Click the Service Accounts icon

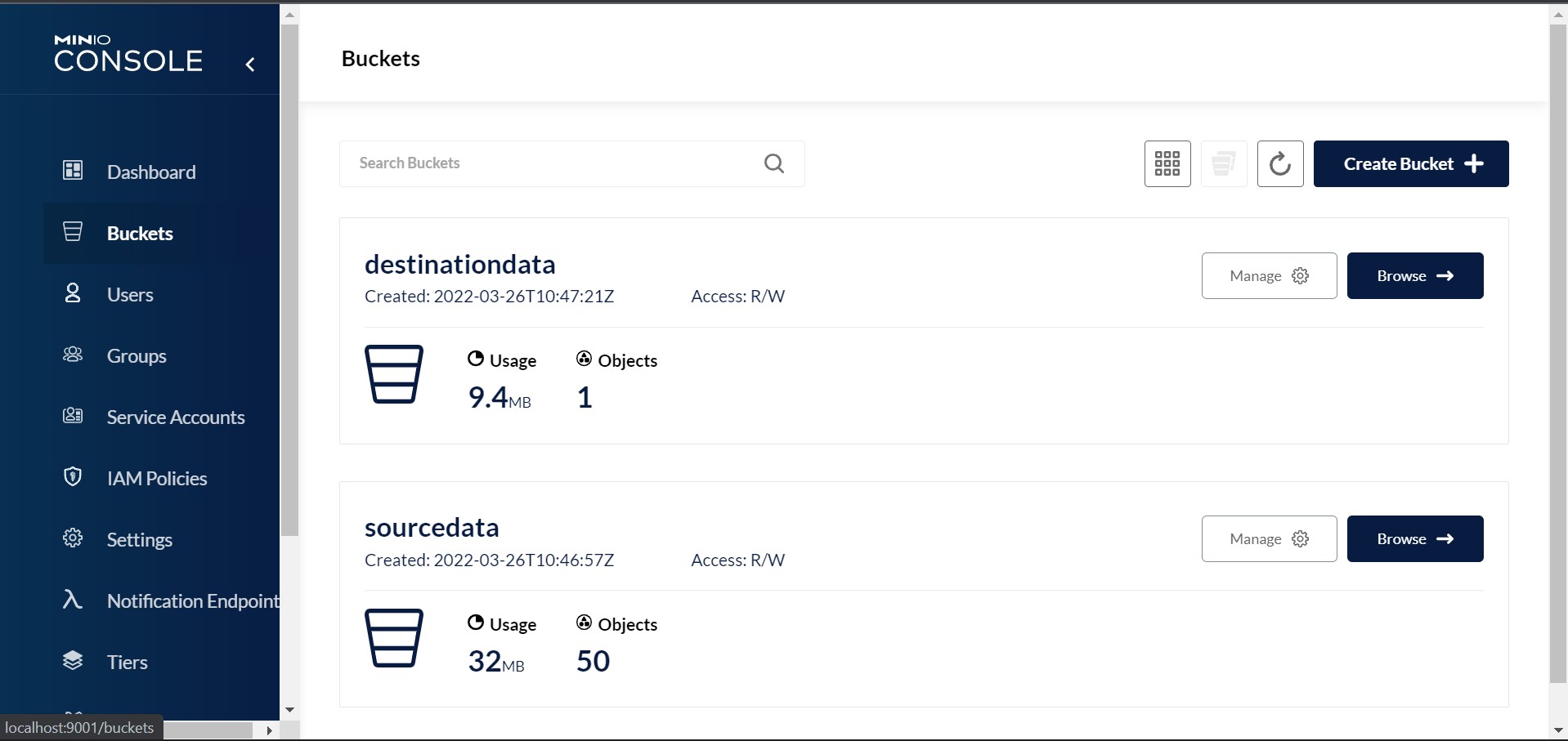pyautogui.click(x=73, y=417)
